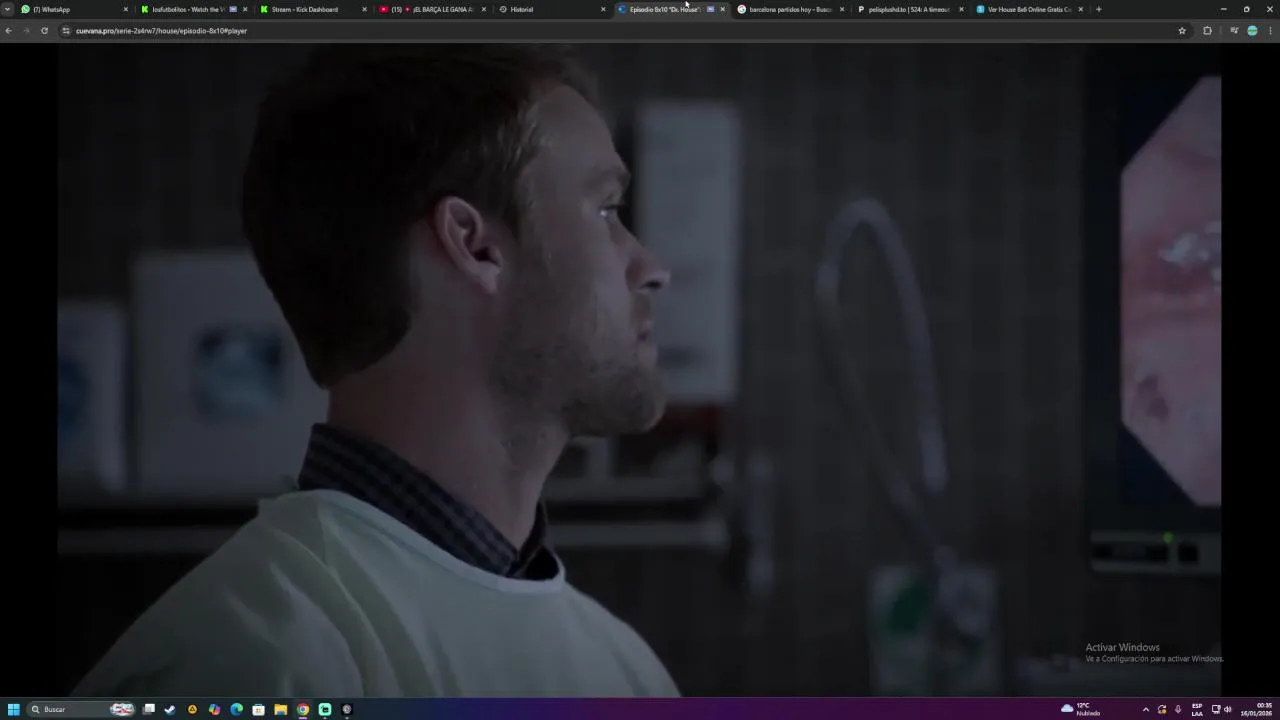Open the media control button in toolbar
The image size is (1280, 720).
[x=1234, y=31]
